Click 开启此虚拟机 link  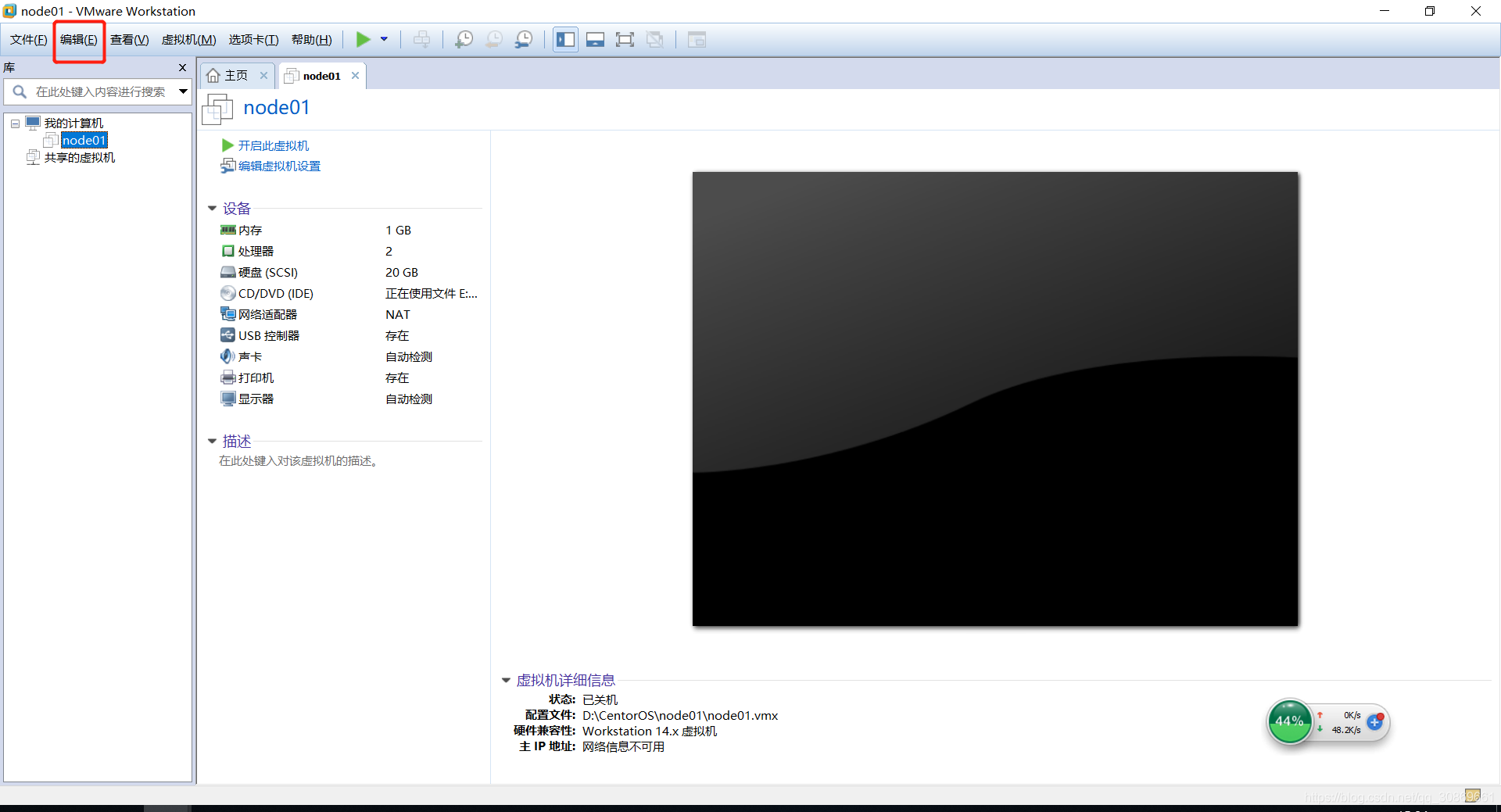click(x=273, y=146)
